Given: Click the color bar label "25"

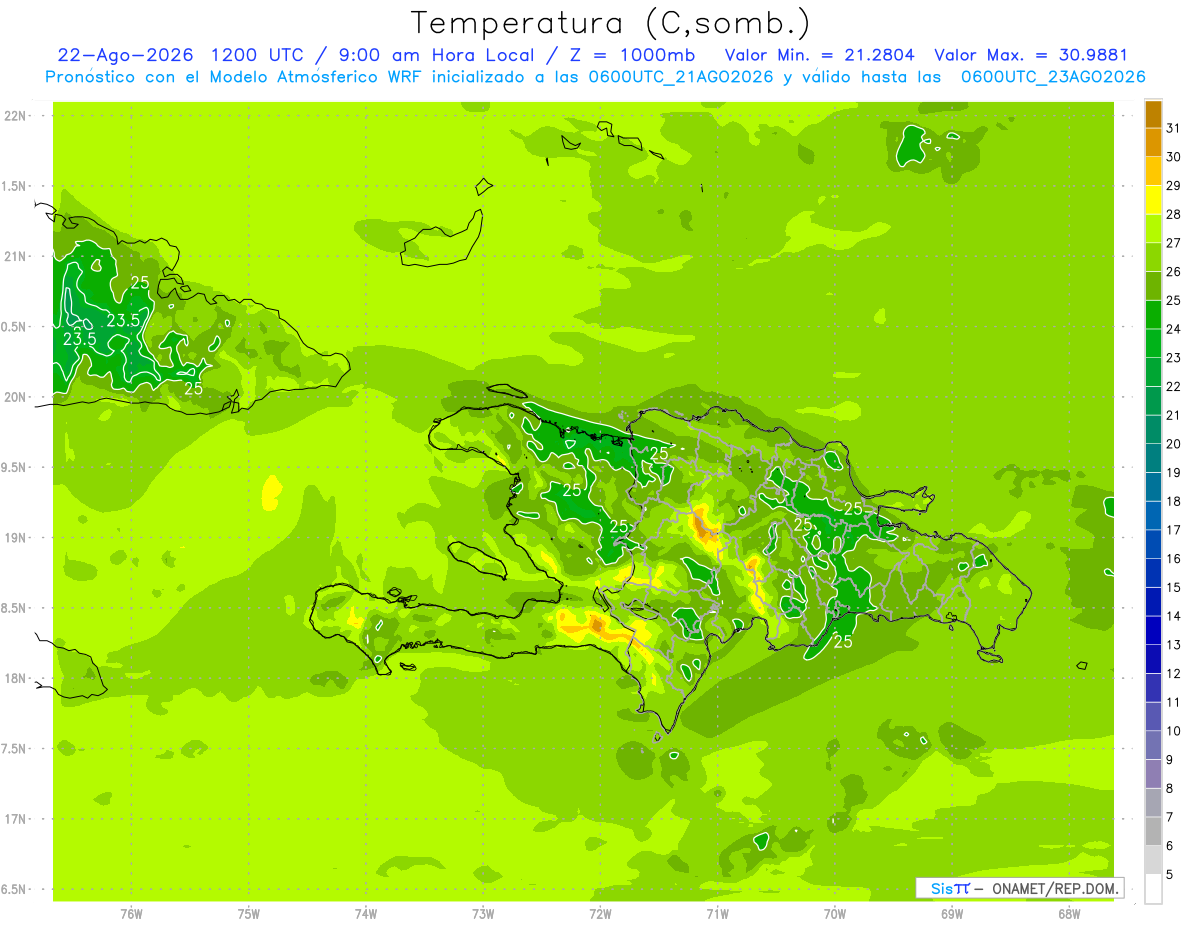Looking at the screenshot, I should point(1174,300).
